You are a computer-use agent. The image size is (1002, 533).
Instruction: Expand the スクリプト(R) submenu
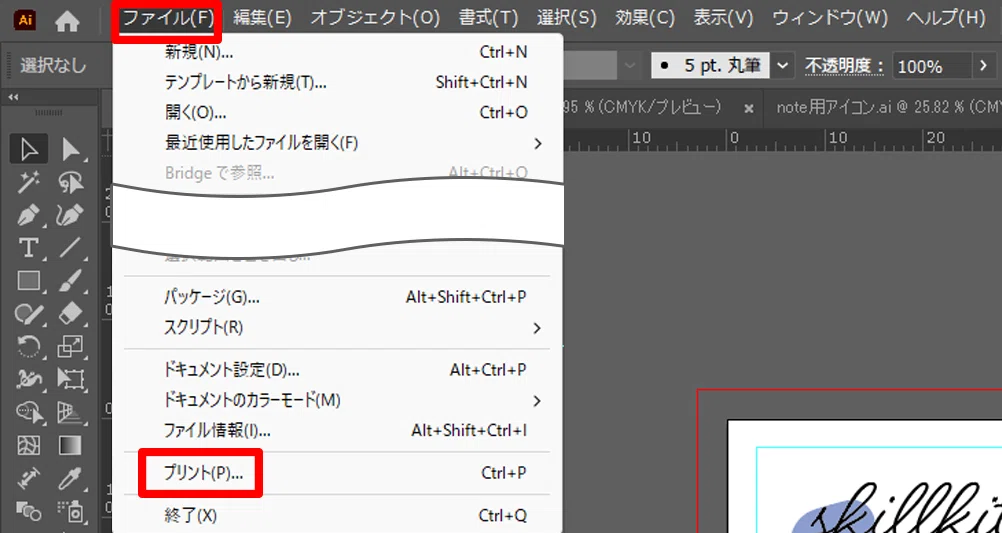(x=337, y=328)
